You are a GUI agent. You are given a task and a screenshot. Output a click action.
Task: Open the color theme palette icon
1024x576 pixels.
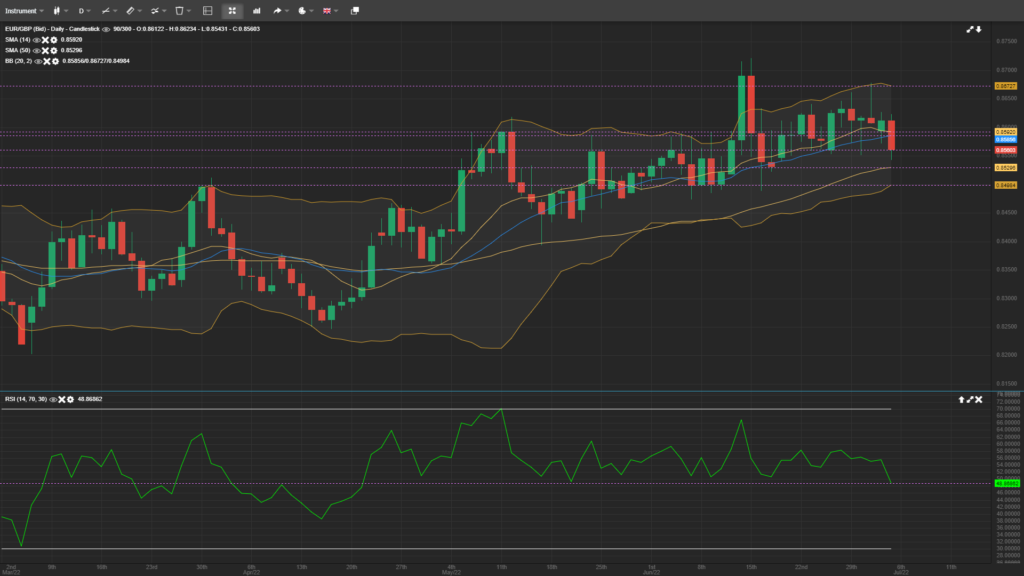[301, 10]
